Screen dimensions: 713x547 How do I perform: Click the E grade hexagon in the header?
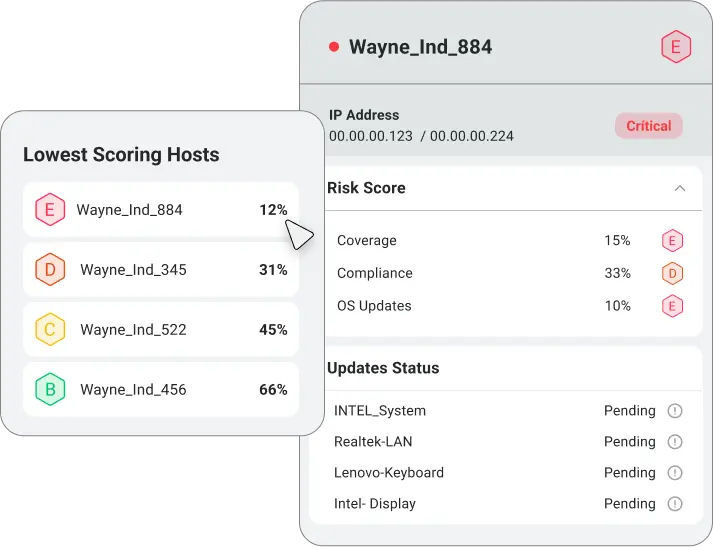(x=676, y=47)
